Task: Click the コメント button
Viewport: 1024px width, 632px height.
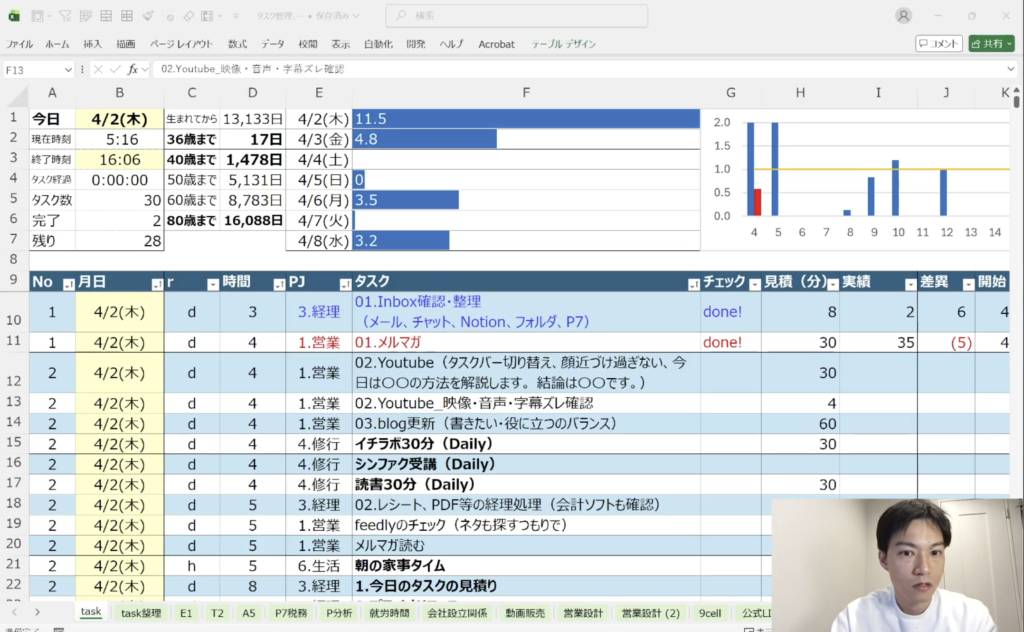Action: [938, 44]
